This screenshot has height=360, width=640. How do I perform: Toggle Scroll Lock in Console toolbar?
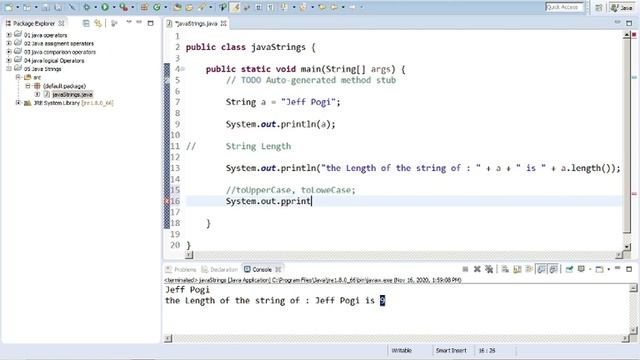coord(517,269)
